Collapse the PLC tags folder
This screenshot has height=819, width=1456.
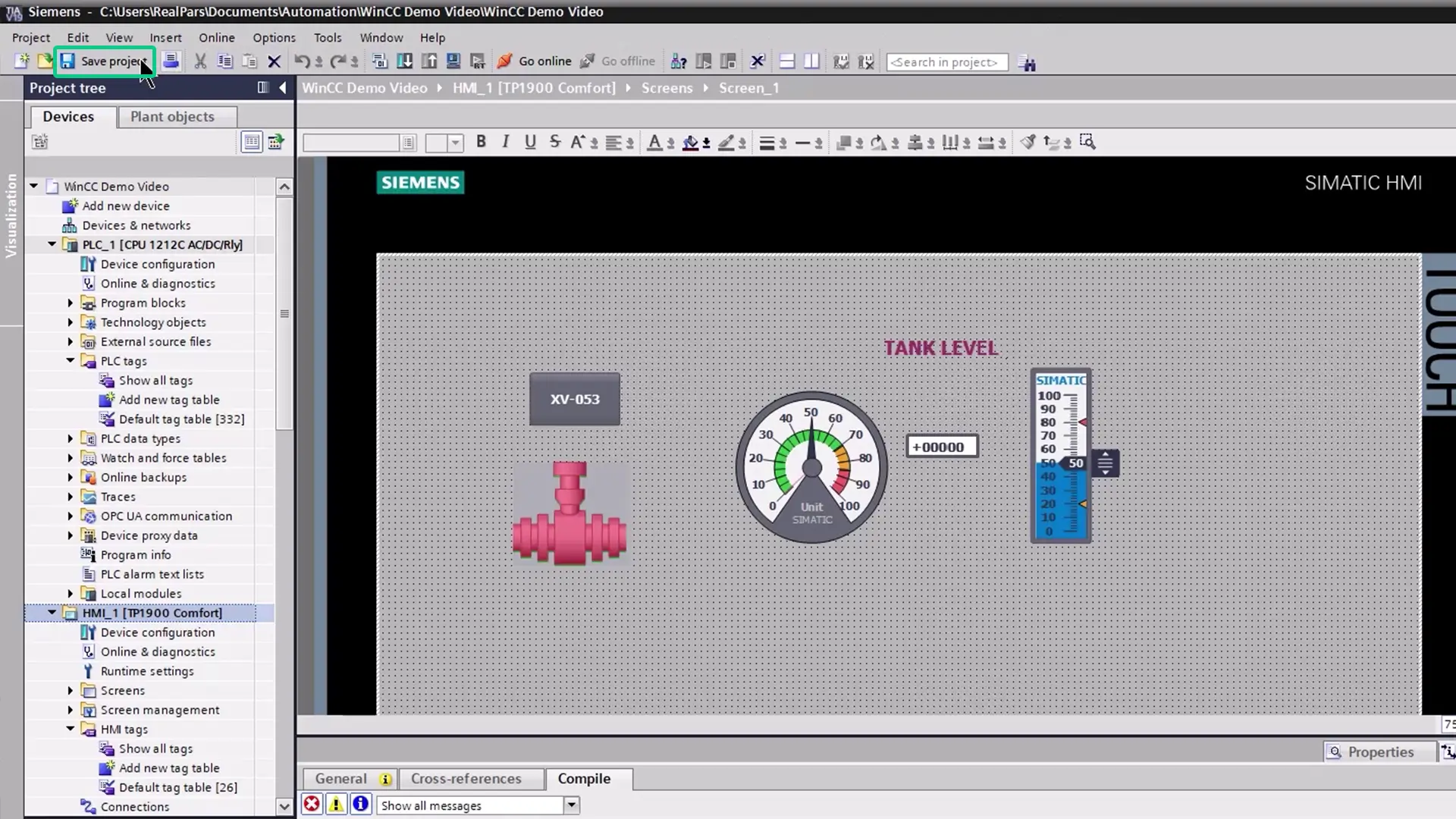coord(70,361)
